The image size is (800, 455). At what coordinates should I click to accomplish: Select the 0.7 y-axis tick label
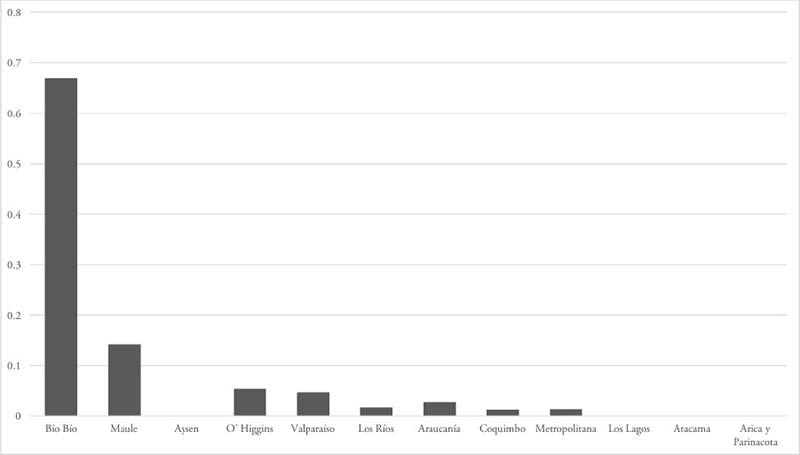pos(16,63)
